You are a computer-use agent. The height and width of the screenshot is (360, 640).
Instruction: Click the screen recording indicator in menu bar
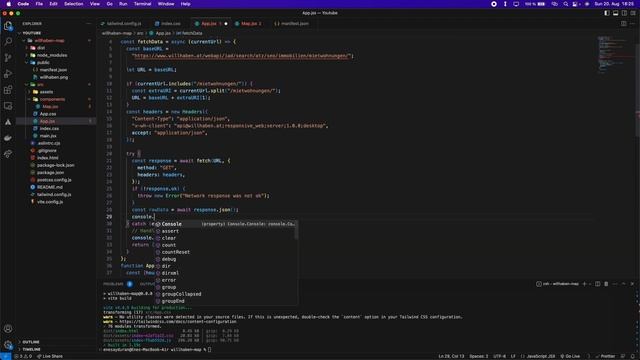tap(494, 4)
